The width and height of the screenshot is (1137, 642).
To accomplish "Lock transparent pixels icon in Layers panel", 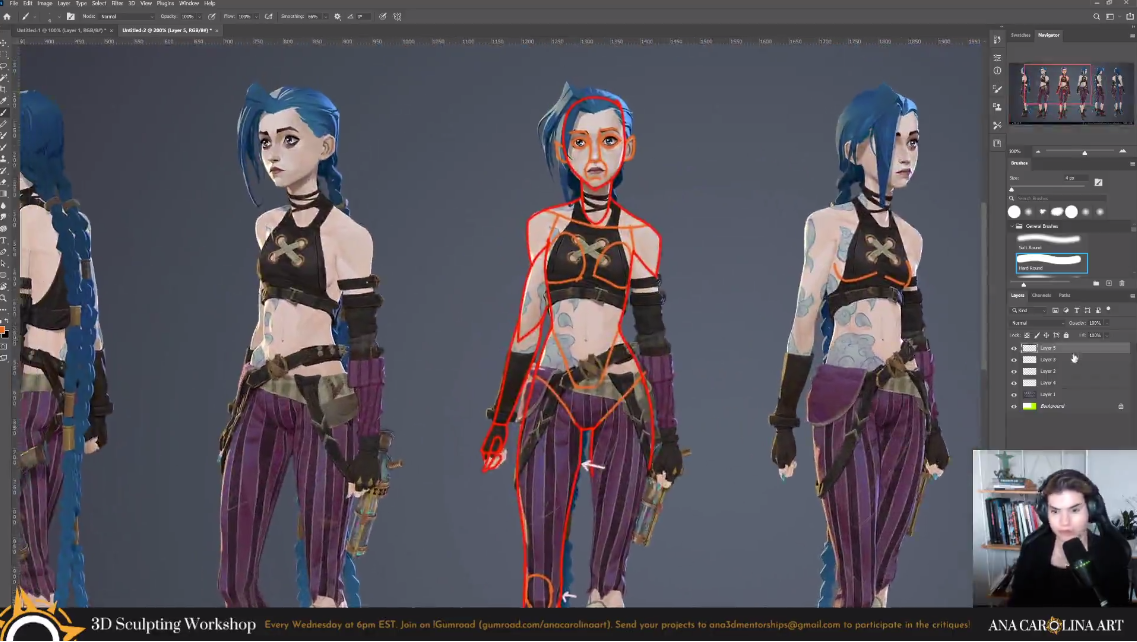I will pyautogui.click(x=1027, y=335).
